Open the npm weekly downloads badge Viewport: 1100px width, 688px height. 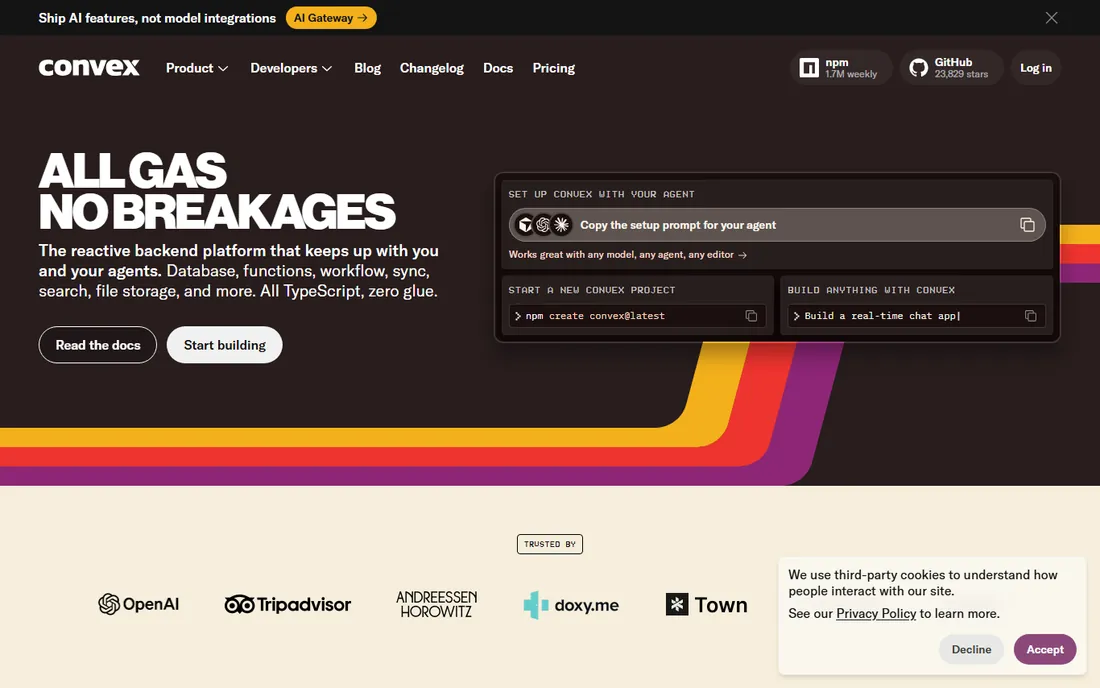840,68
